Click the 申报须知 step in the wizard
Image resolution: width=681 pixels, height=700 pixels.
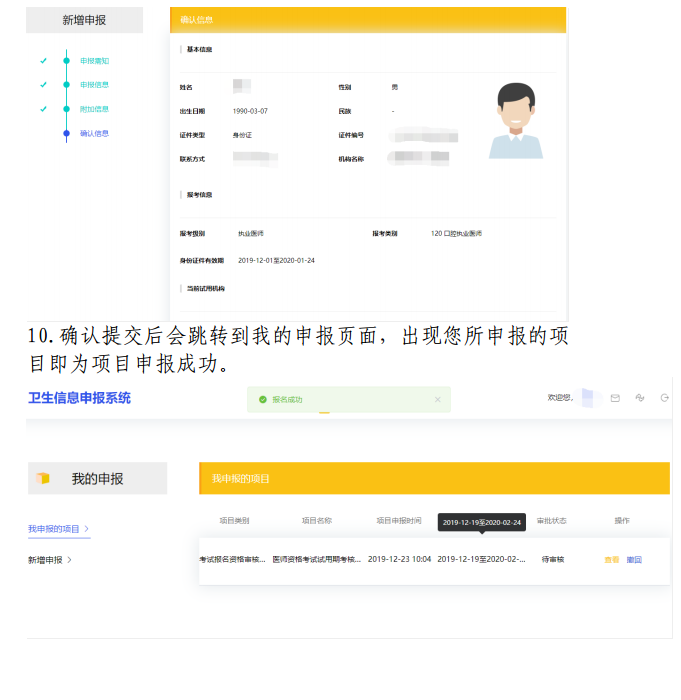click(x=94, y=61)
